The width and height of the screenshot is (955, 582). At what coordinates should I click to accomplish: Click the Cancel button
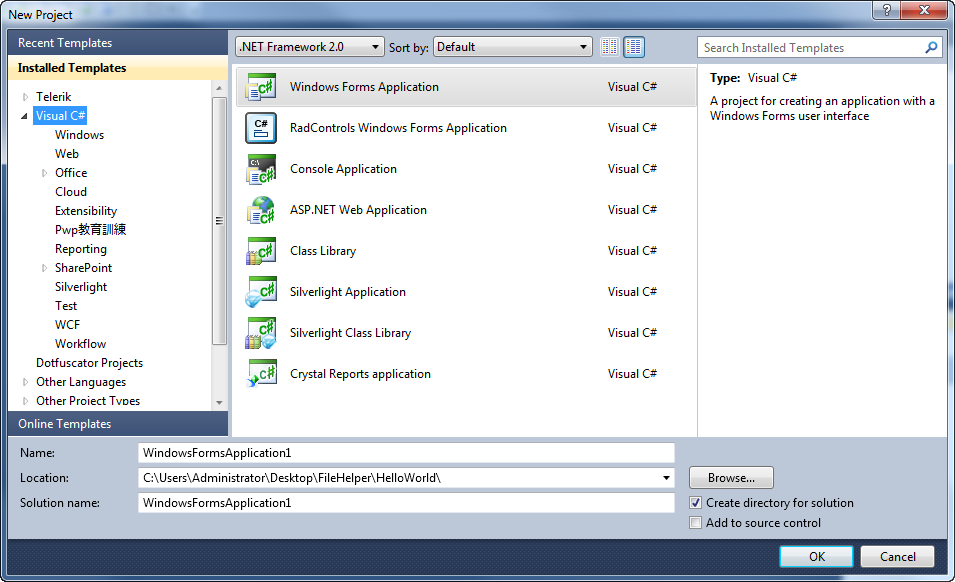point(897,556)
